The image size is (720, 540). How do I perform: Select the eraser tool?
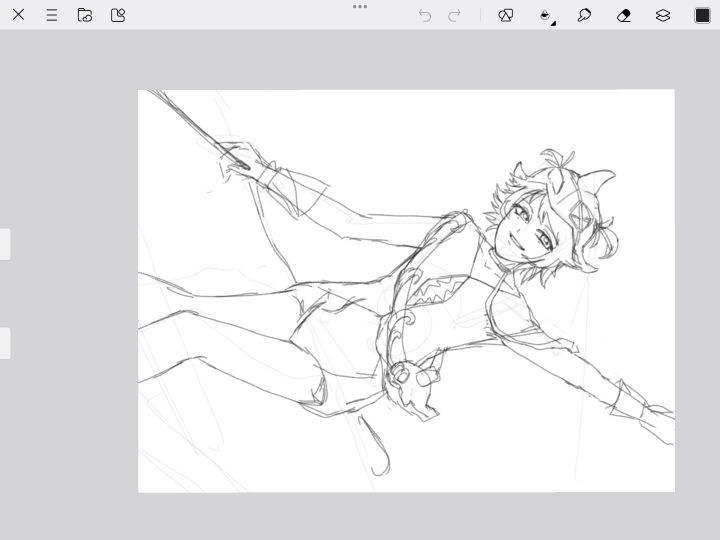[624, 16]
